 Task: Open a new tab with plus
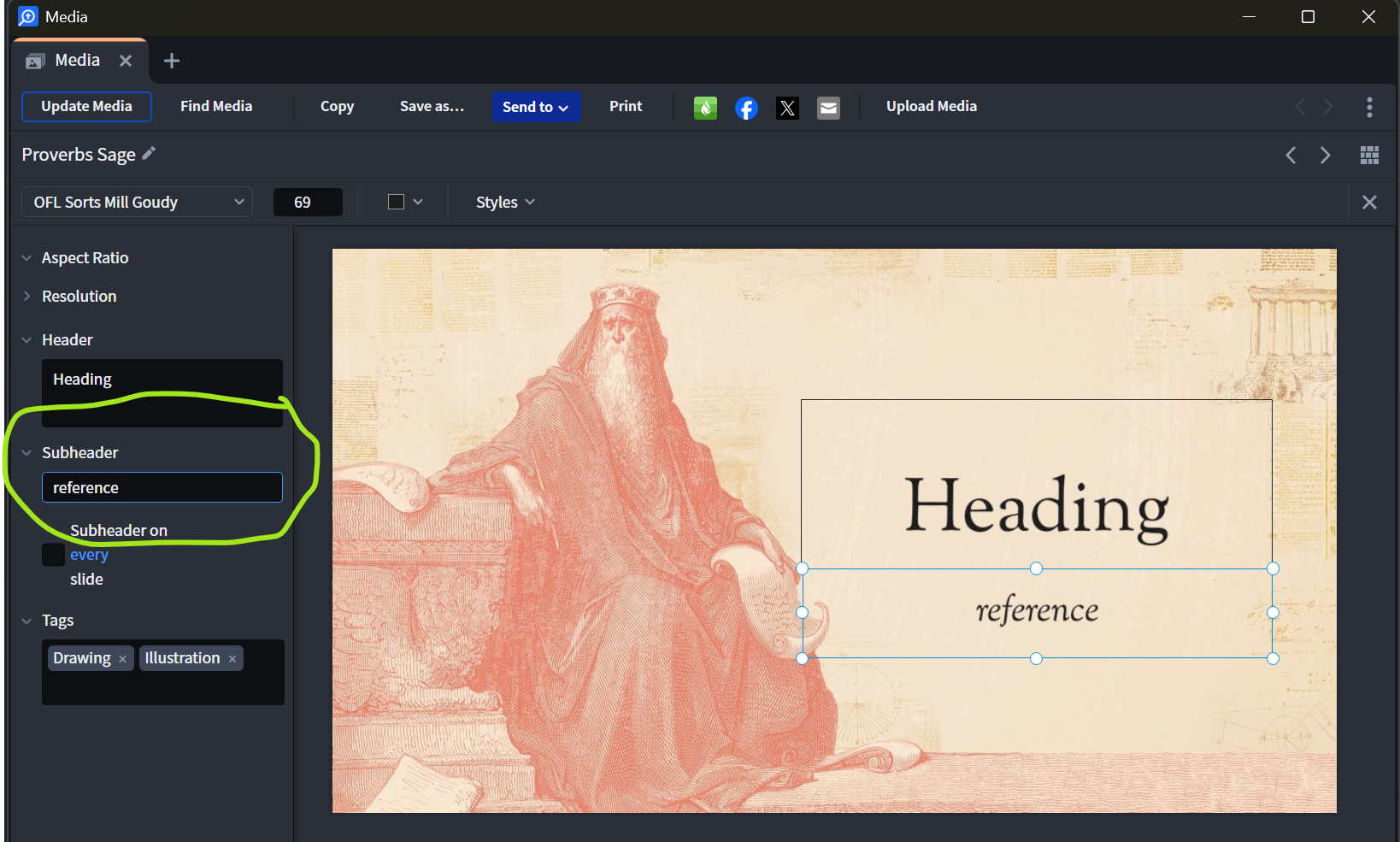pyautogui.click(x=172, y=61)
